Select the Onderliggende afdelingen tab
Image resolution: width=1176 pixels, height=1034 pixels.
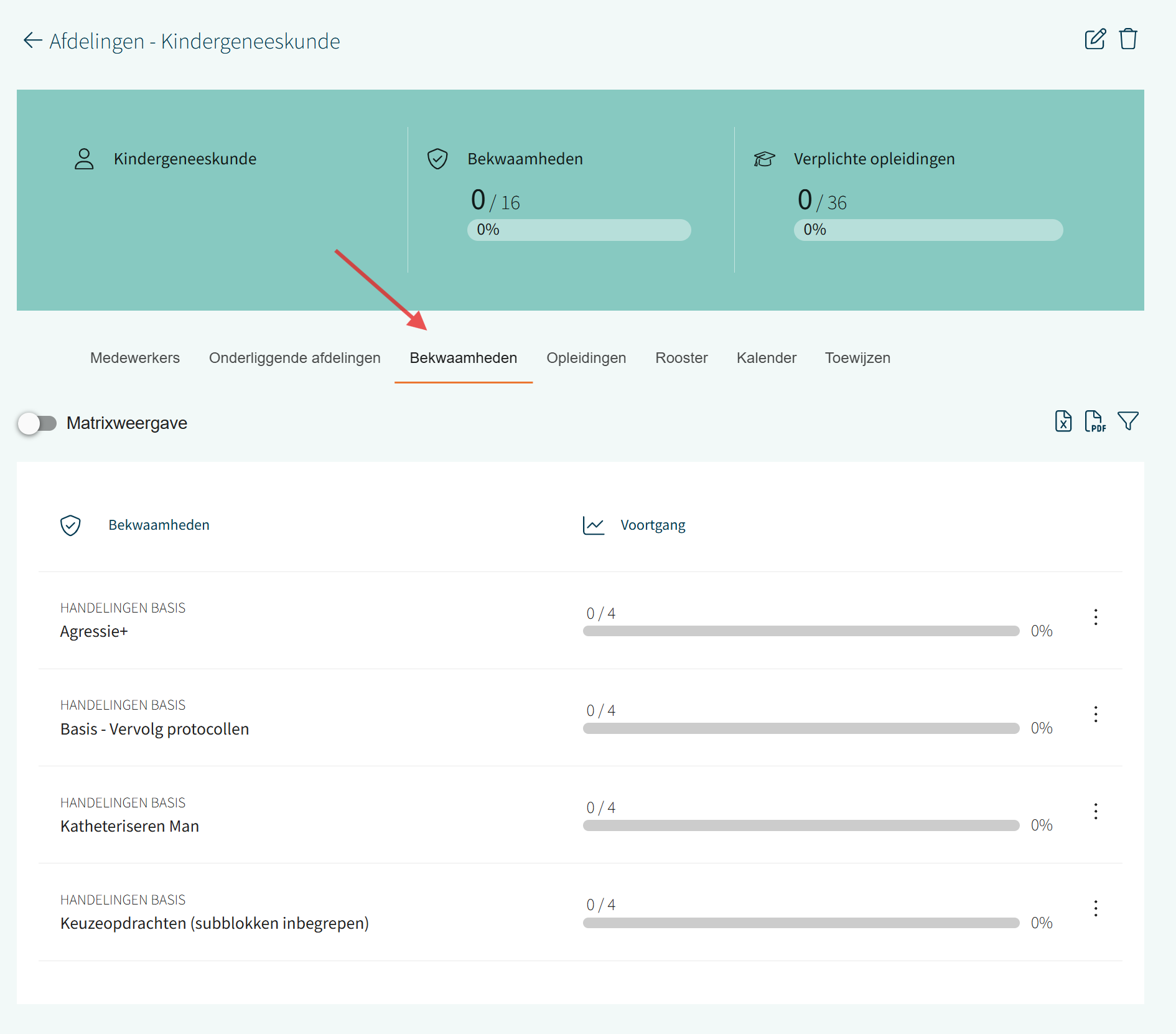294,358
